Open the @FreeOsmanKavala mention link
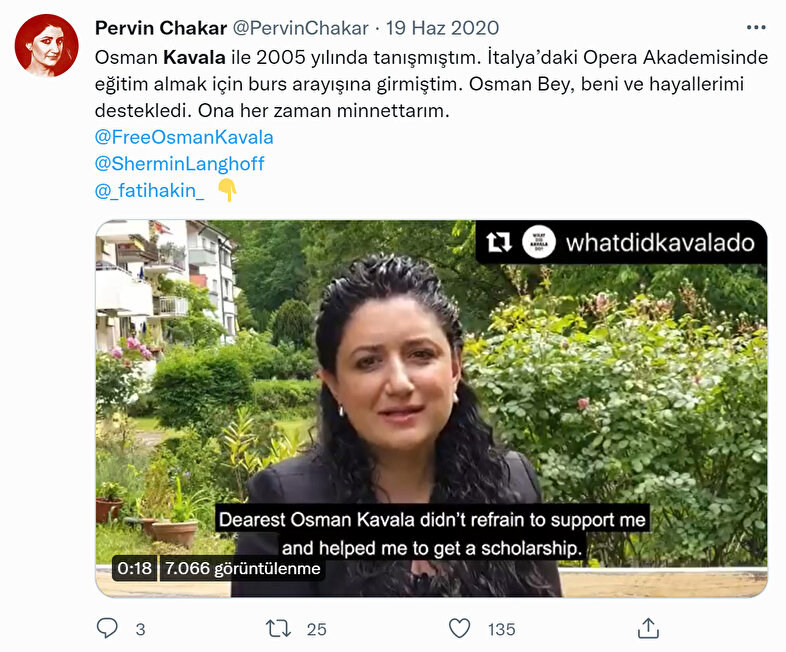 tap(184, 137)
